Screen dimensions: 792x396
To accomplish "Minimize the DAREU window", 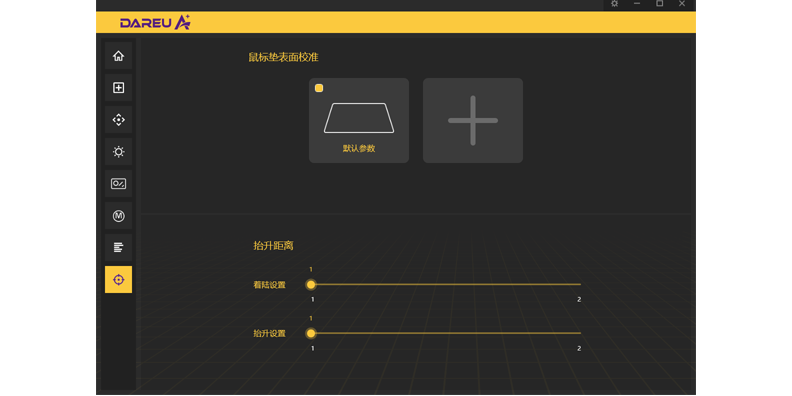I will tap(637, 4).
